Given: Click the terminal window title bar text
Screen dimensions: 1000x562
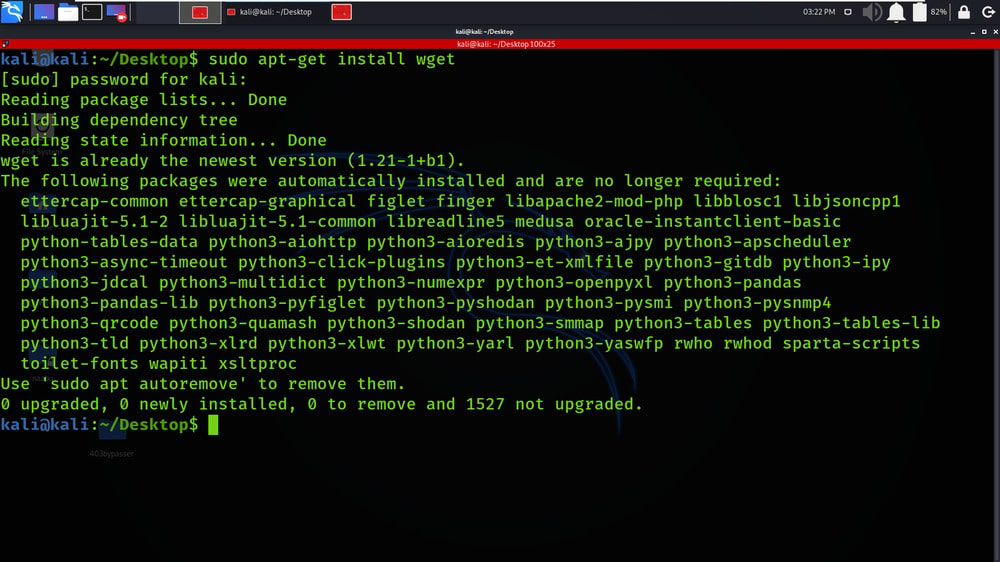Looking at the screenshot, I should tap(484, 31).
